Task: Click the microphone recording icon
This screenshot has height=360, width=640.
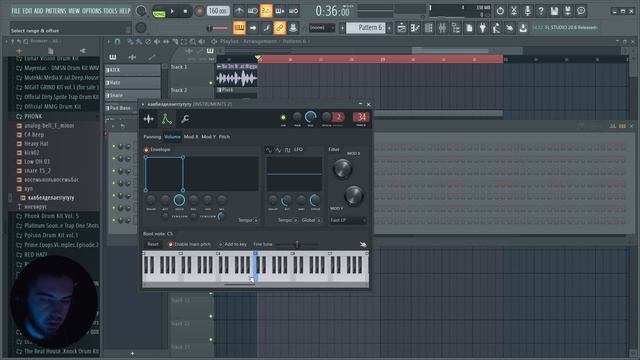Action: [x=527, y=11]
